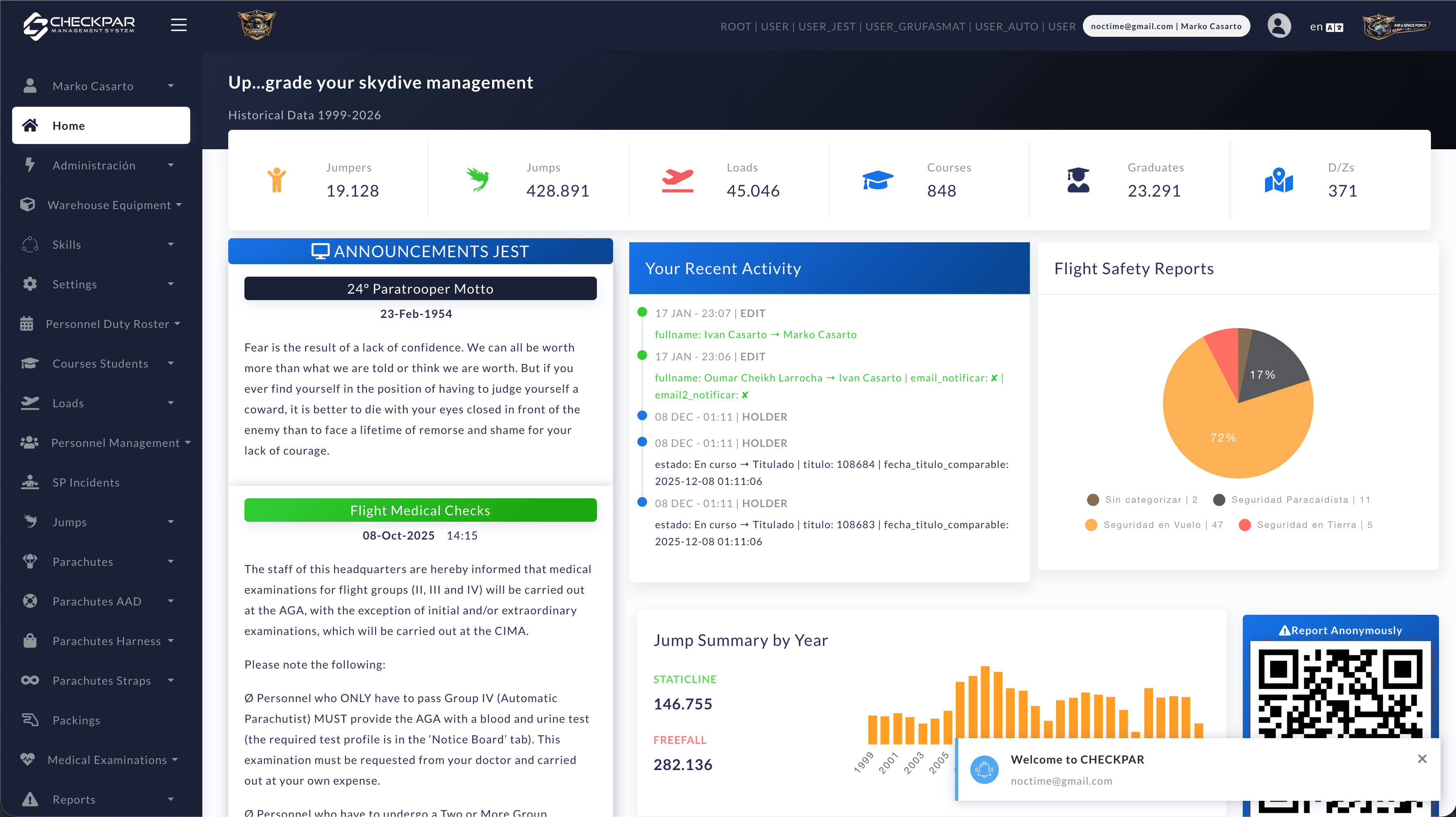Click the CHECKPAR logo
This screenshot has width=1456, height=817.
coord(79,25)
